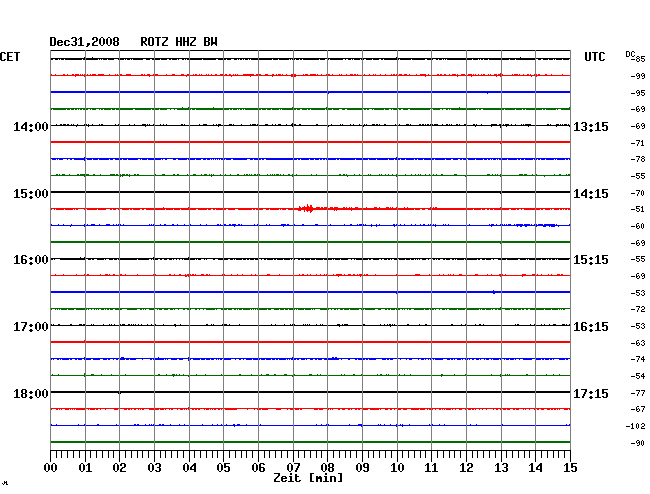Click minute tick label 15
The width and height of the screenshot is (650, 494).
(x=570, y=467)
